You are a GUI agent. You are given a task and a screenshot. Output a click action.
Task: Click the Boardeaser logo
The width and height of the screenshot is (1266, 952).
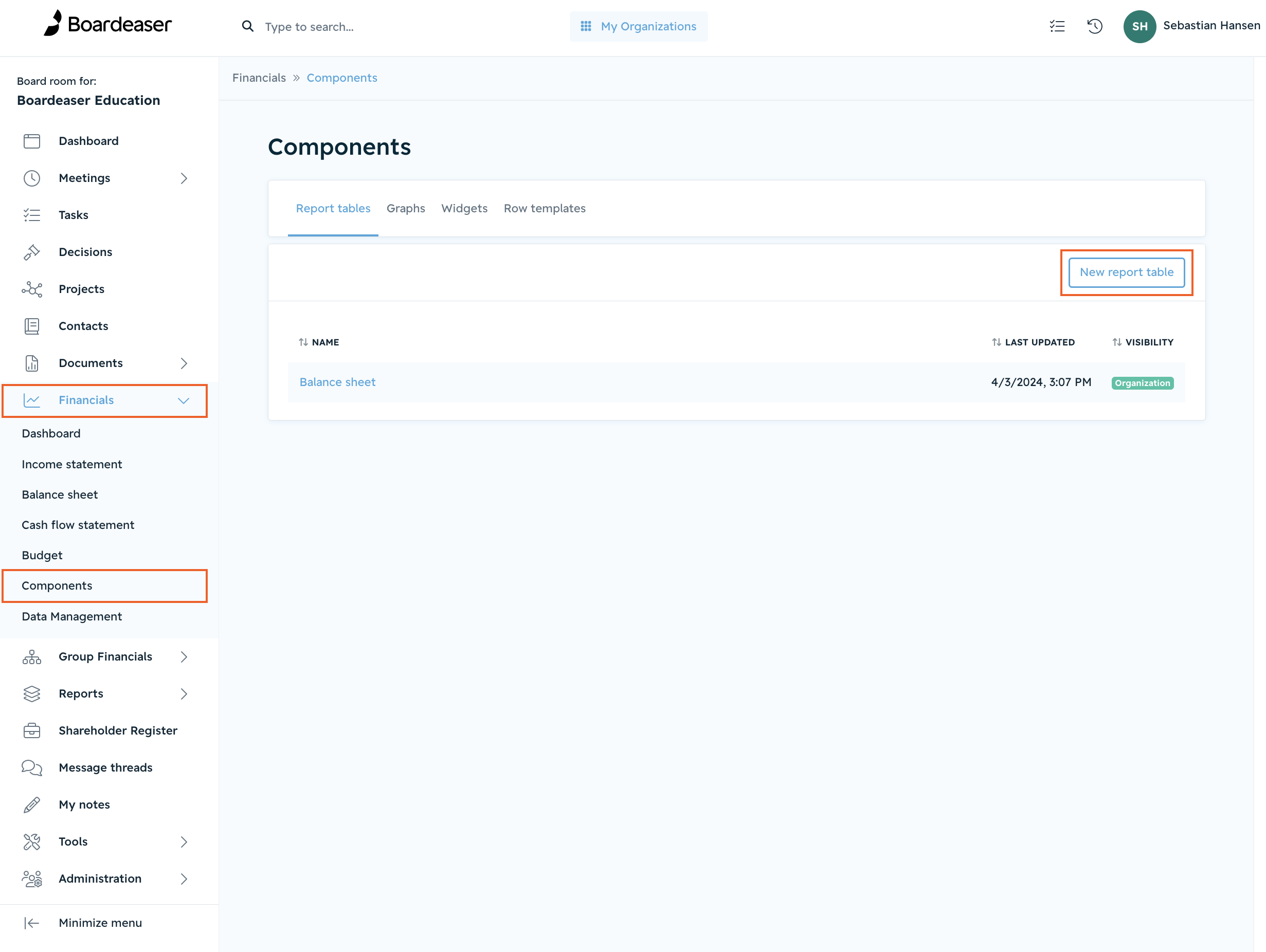[x=107, y=24]
